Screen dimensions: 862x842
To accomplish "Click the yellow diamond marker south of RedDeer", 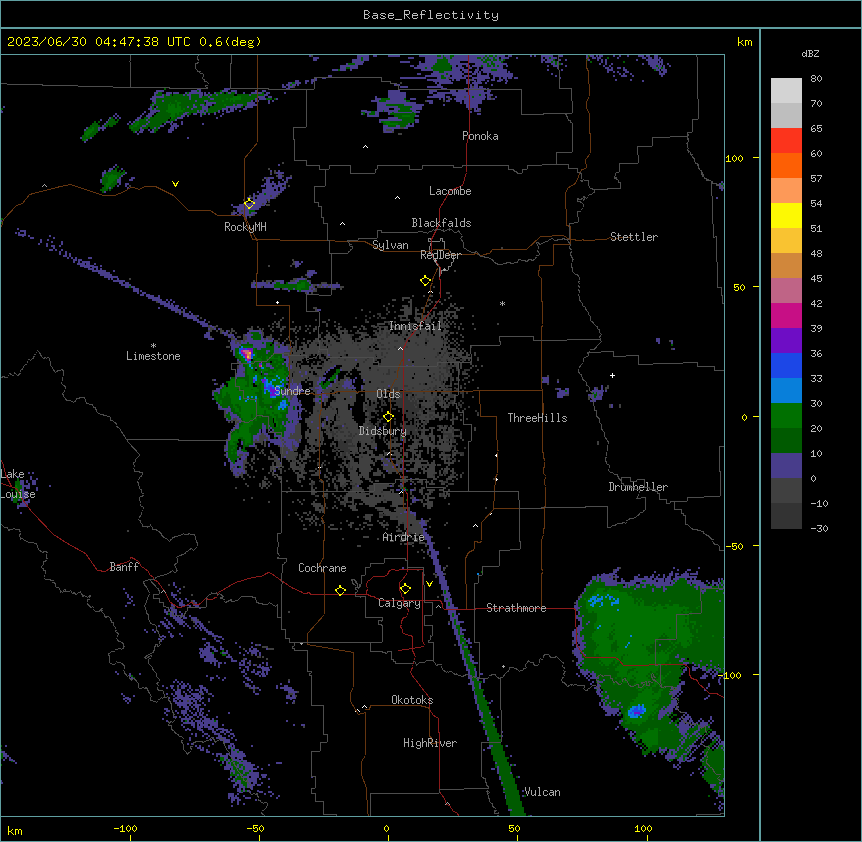I will click(425, 280).
